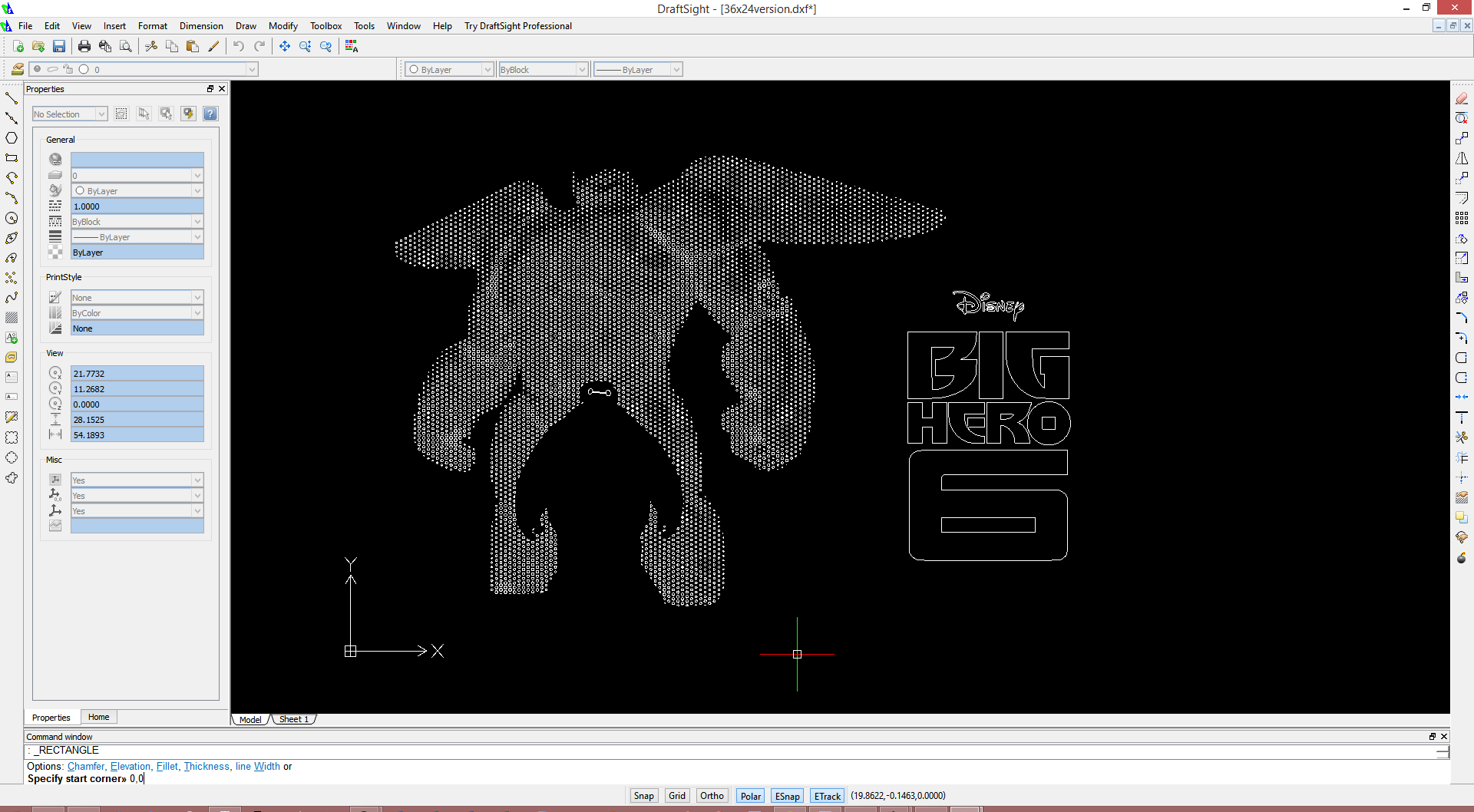Open the Modify menu
Viewport: 1474px width, 812px height.
[x=283, y=25]
